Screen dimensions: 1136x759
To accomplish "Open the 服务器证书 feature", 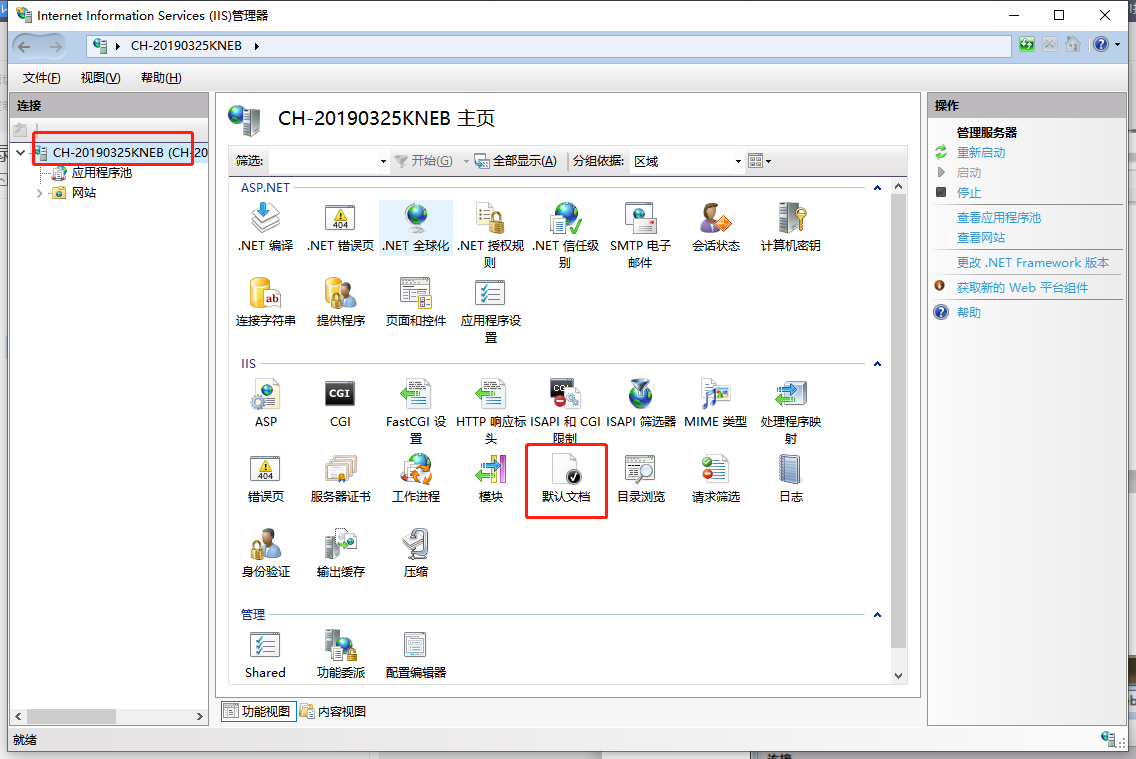I will point(340,480).
